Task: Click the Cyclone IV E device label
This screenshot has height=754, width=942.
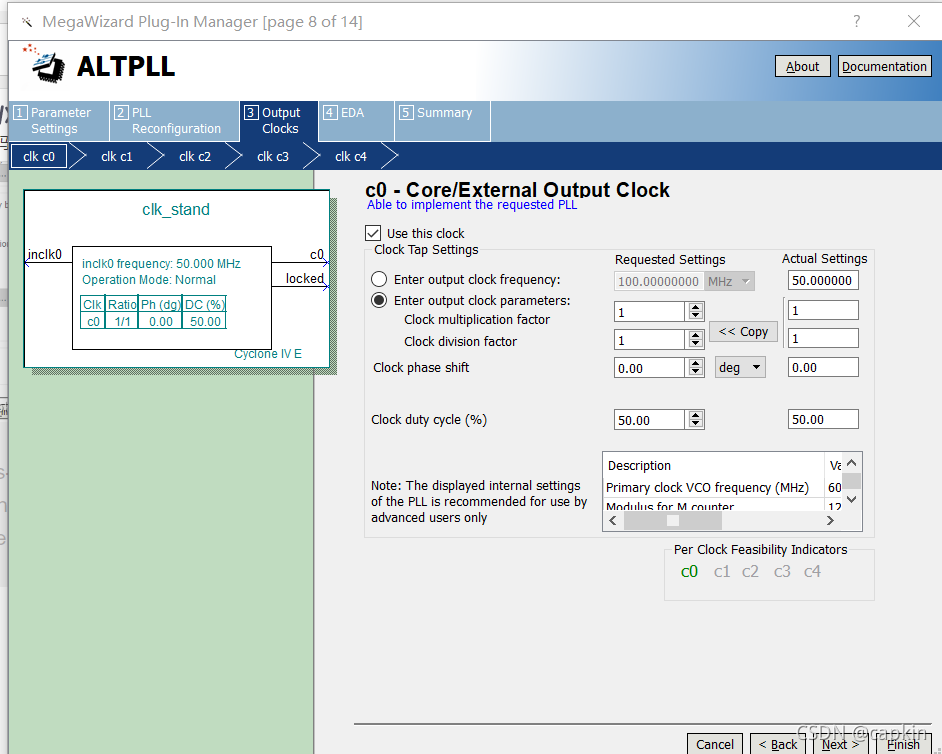Action: pos(268,354)
